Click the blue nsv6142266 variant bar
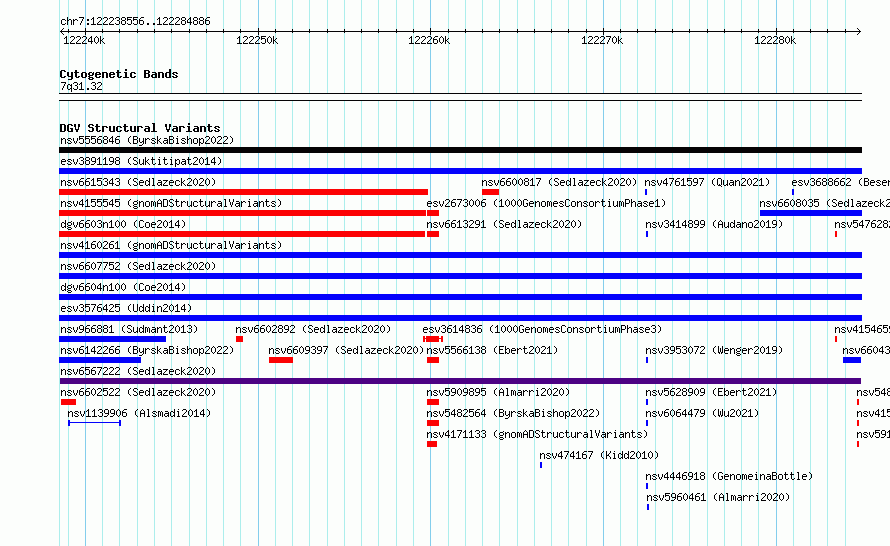890x546 pixels. pos(100,360)
